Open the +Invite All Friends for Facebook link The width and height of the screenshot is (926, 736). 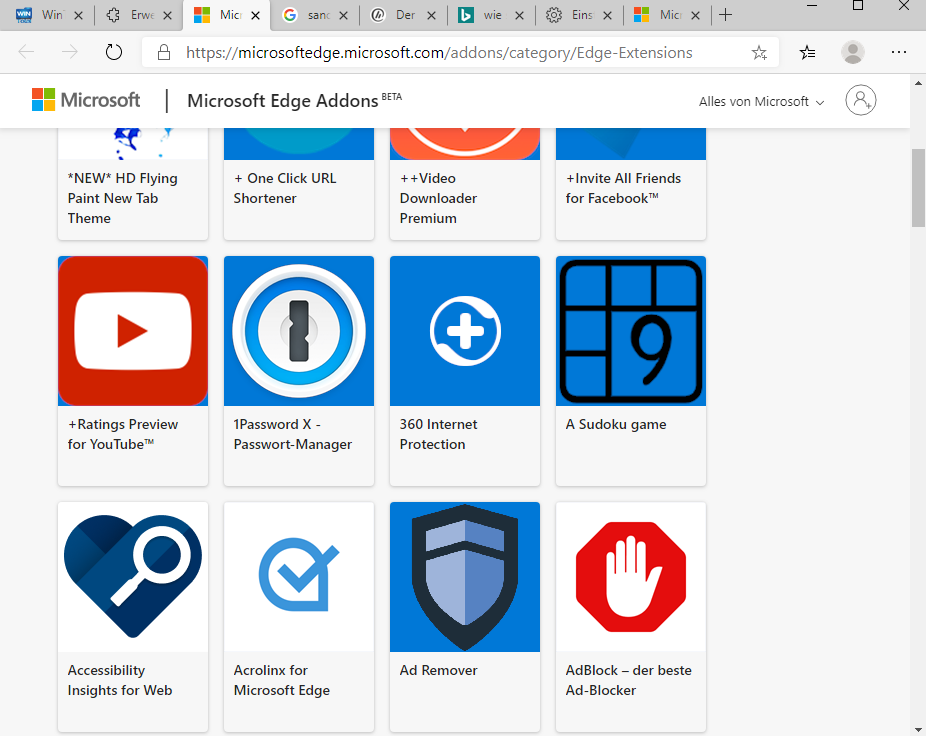(x=623, y=188)
